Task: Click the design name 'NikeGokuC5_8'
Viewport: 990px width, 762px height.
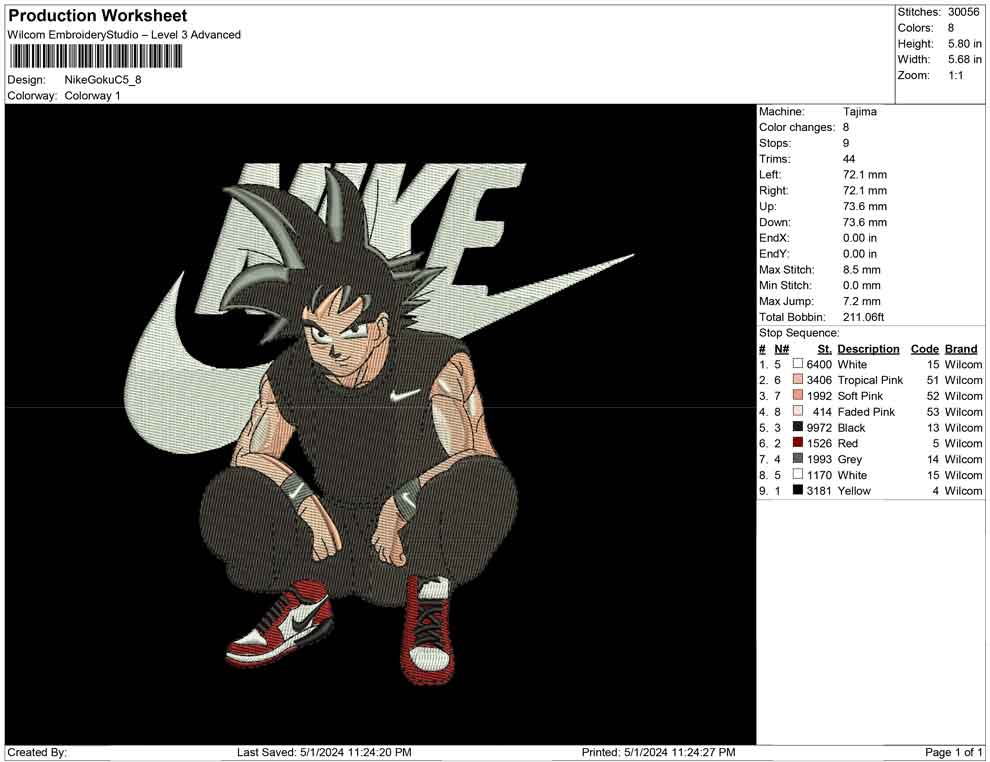Action: pos(103,80)
